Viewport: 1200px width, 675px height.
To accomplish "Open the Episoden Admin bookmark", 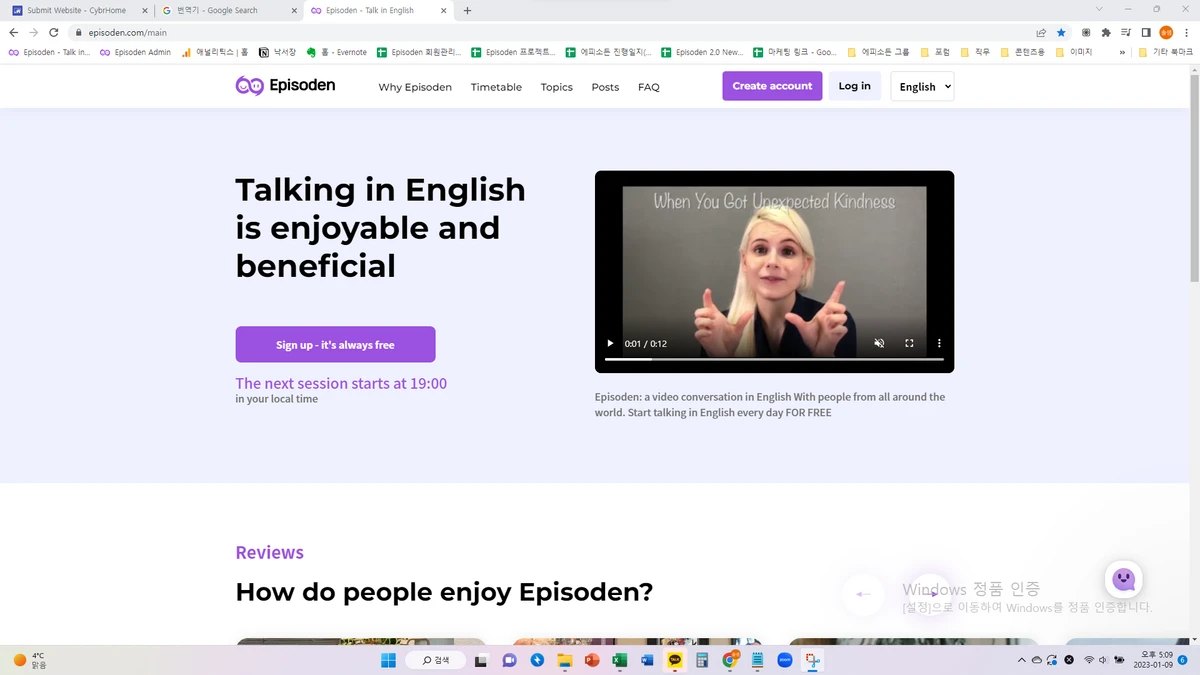I will coord(135,52).
